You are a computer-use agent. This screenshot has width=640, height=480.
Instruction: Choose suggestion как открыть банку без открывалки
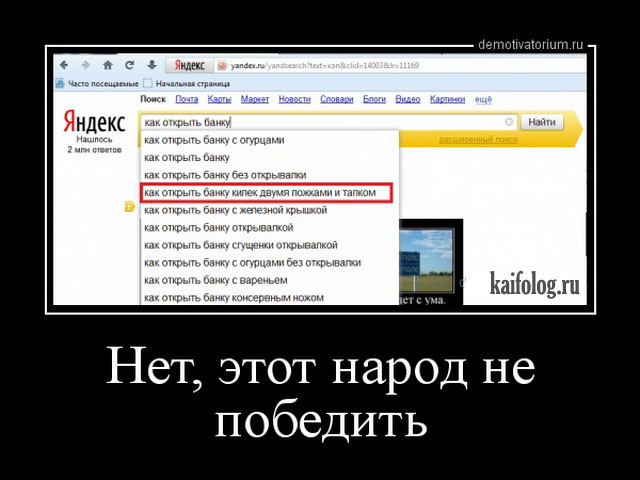click(x=269, y=175)
